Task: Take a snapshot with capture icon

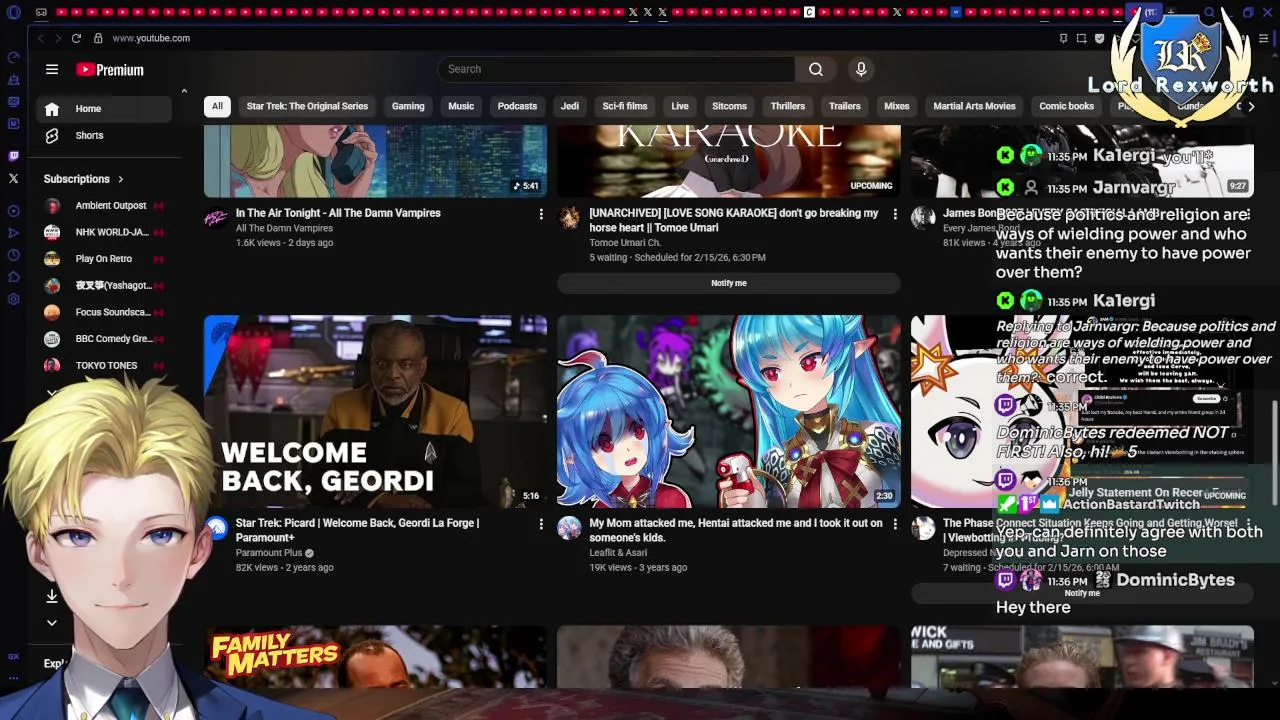Action: click(1081, 38)
